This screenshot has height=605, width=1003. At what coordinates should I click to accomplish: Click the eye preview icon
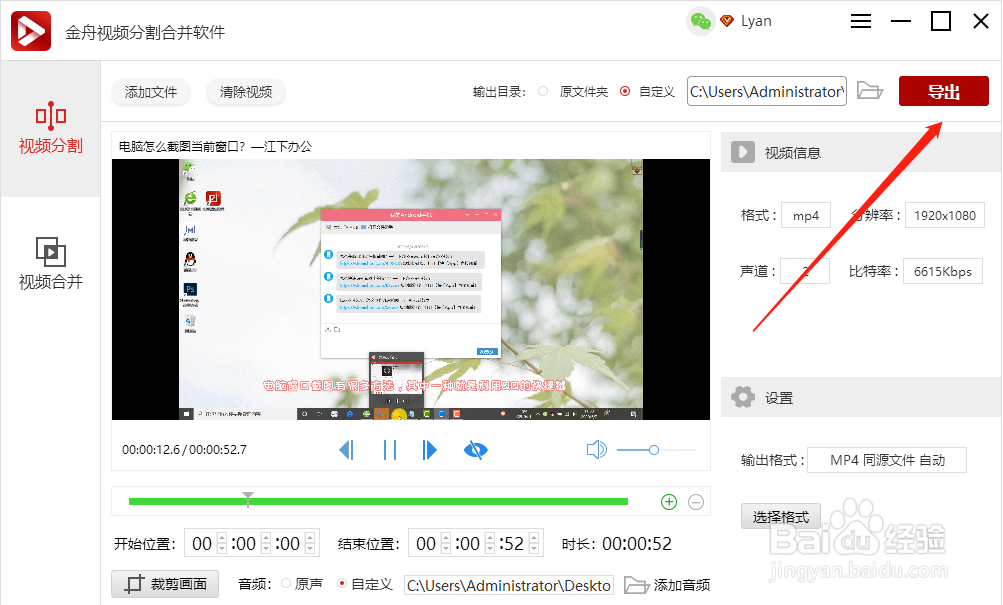(x=475, y=450)
